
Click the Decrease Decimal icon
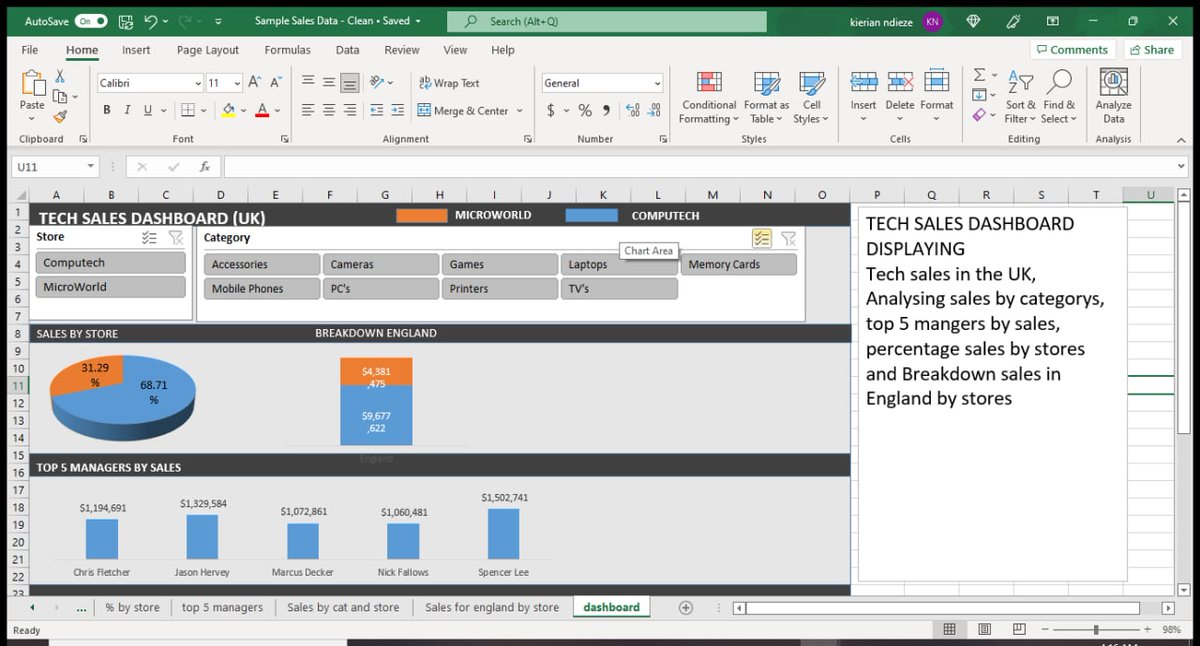coord(652,110)
